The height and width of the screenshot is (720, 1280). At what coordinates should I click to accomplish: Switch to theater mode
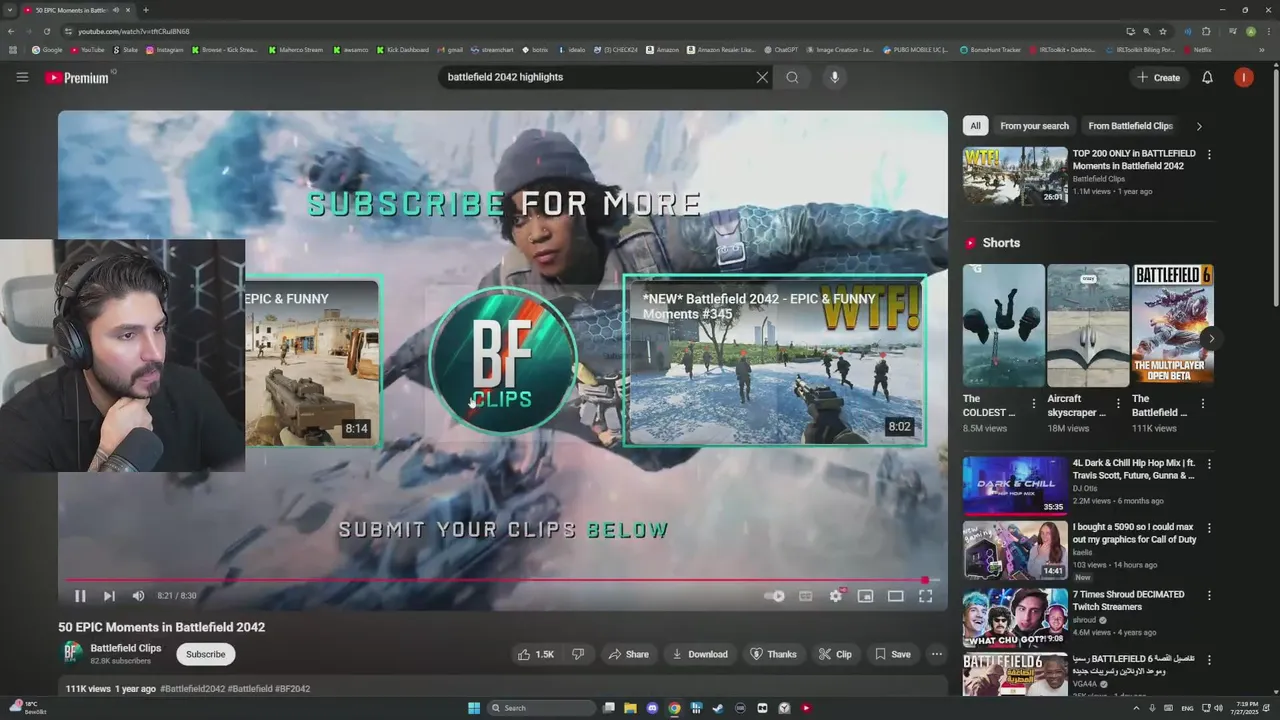tap(896, 596)
